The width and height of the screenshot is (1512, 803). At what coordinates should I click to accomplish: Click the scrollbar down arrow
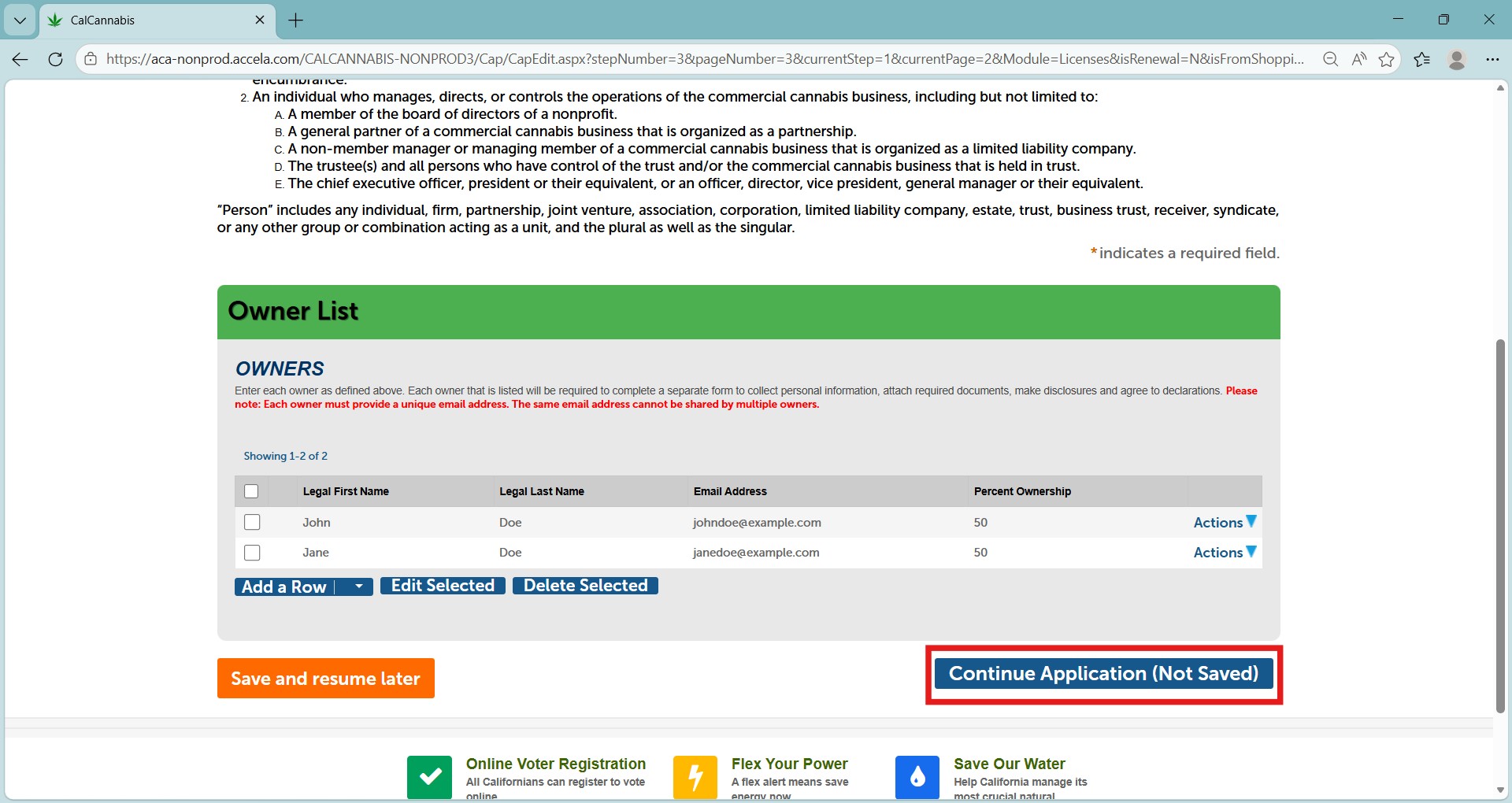point(1500,790)
